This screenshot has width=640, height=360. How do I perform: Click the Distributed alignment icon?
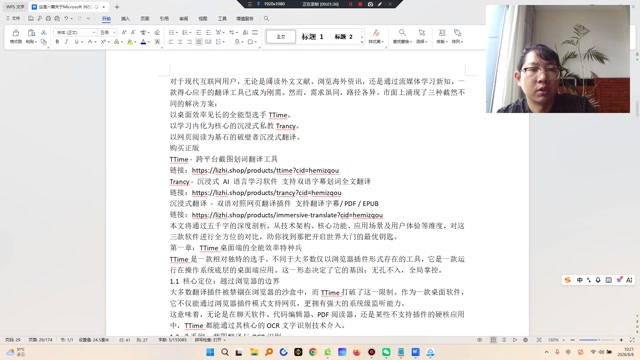click(208, 42)
